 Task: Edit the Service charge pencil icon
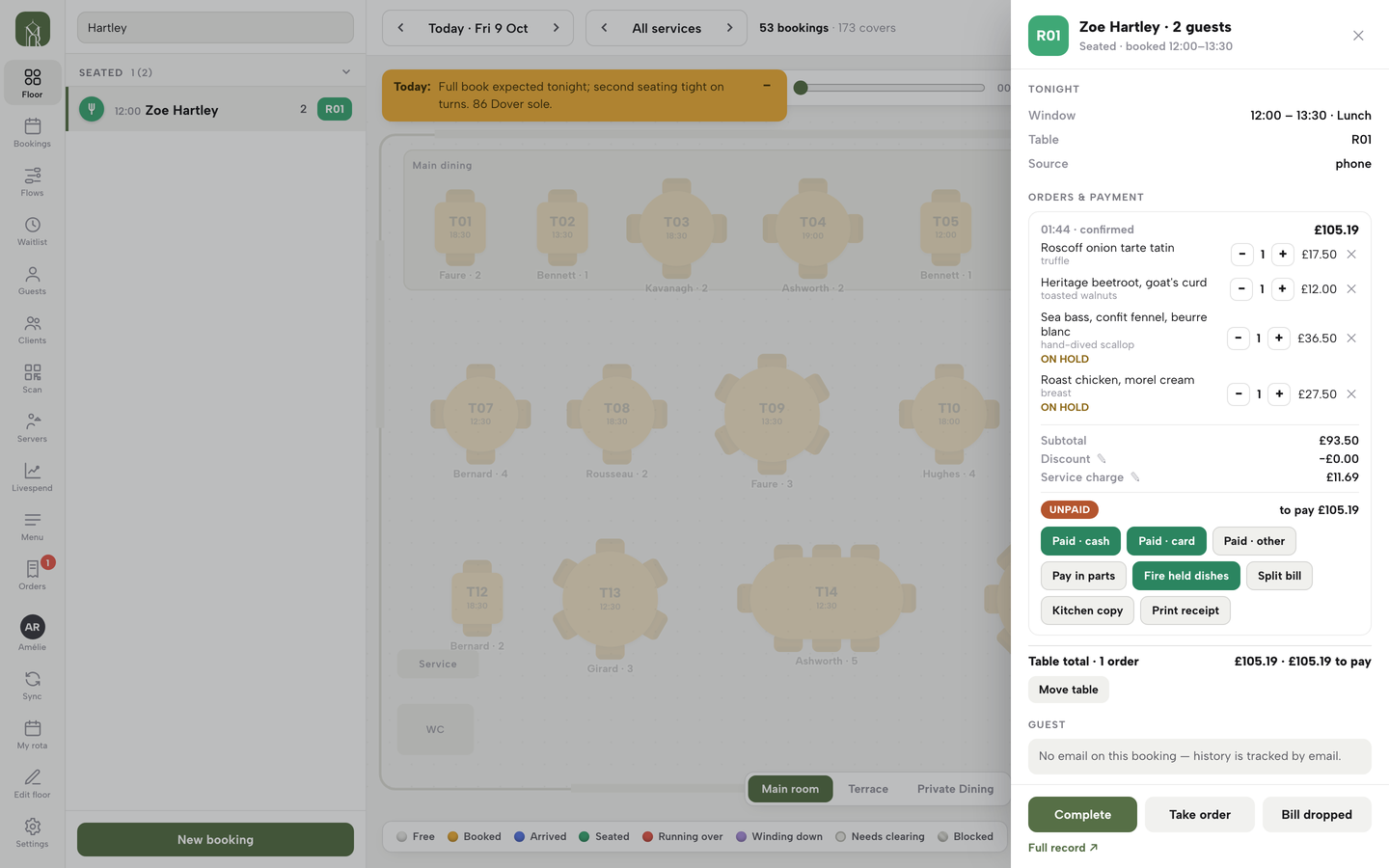click(x=1134, y=477)
